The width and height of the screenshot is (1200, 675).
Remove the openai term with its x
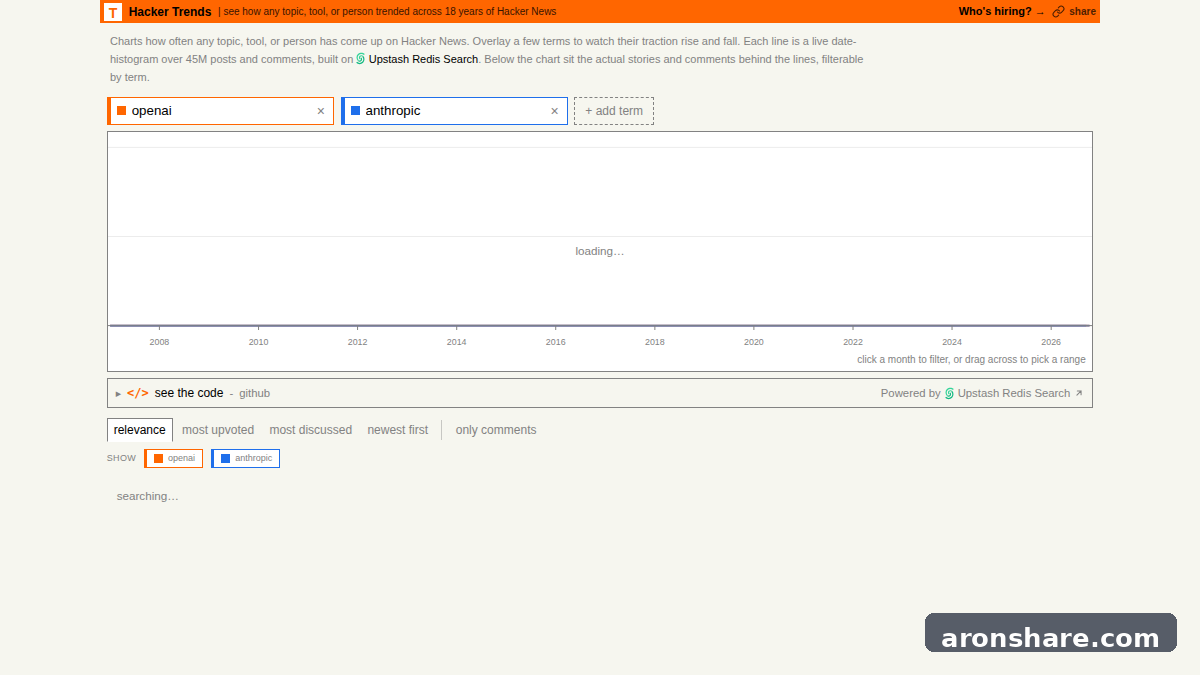coord(321,111)
